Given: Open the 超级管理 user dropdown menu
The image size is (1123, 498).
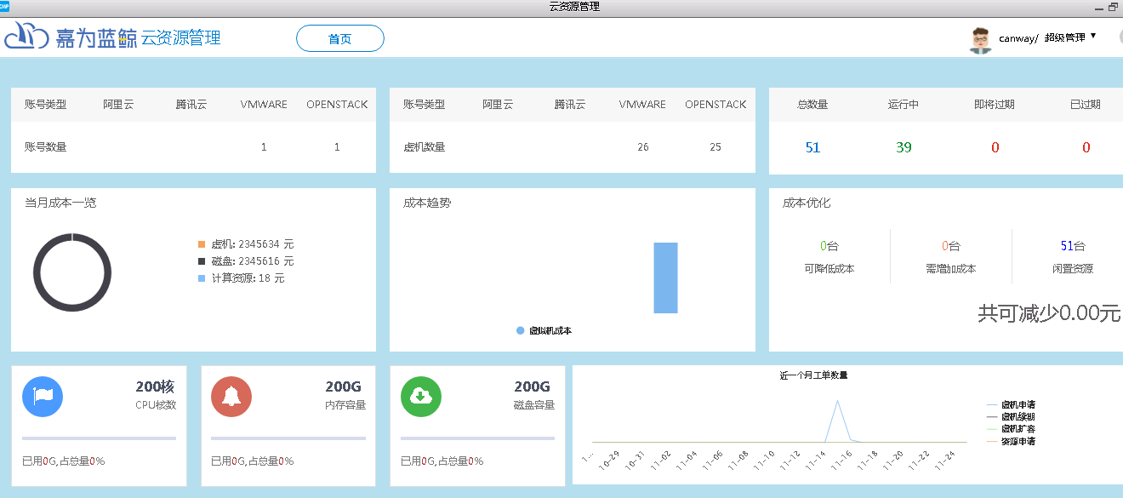Looking at the screenshot, I should [x=1064, y=38].
